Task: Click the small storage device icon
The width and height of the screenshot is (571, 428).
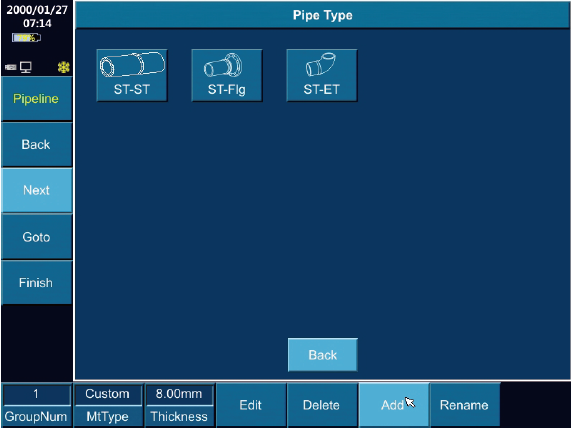Action: click(11, 67)
